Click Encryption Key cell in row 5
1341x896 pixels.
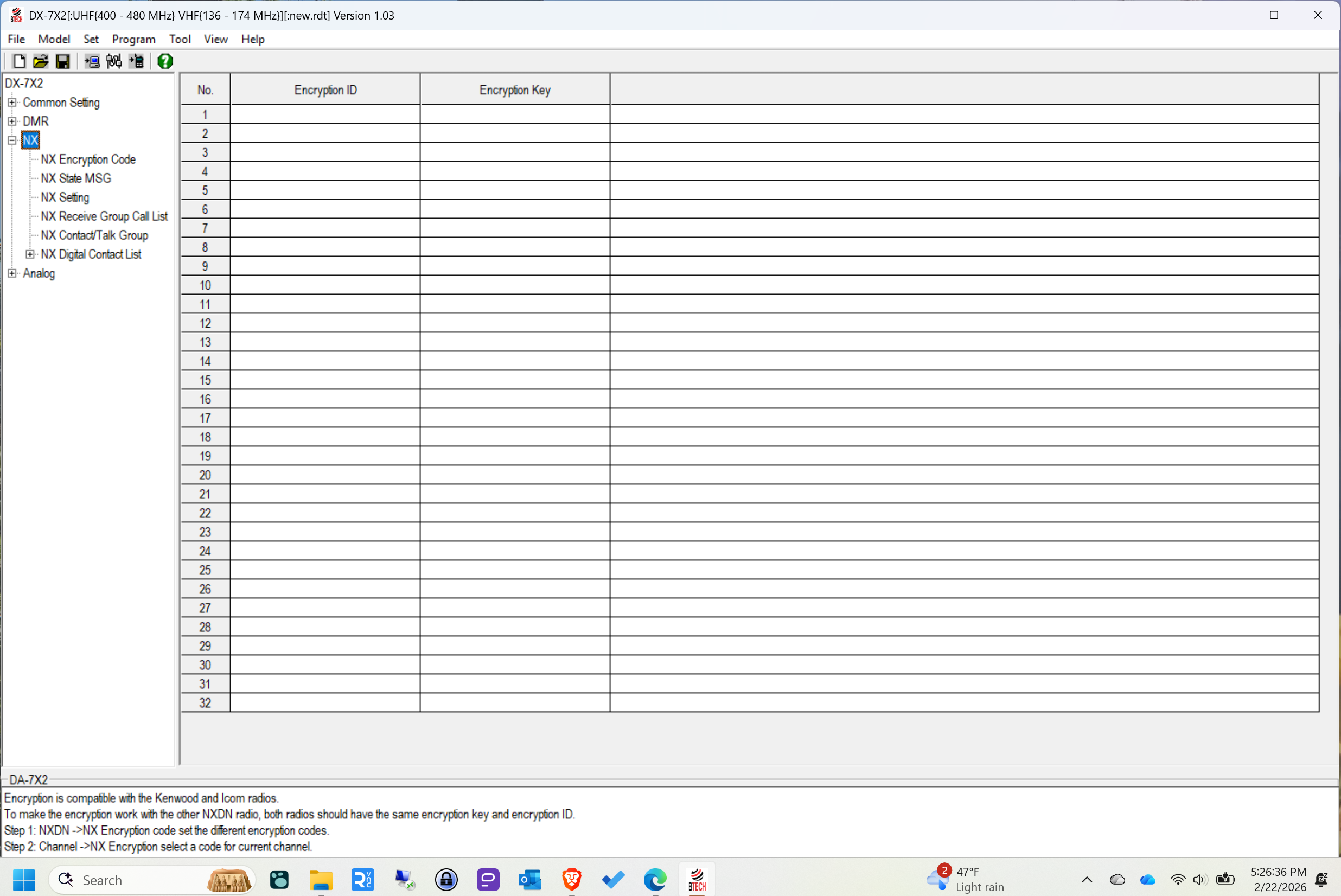pyautogui.click(x=515, y=190)
